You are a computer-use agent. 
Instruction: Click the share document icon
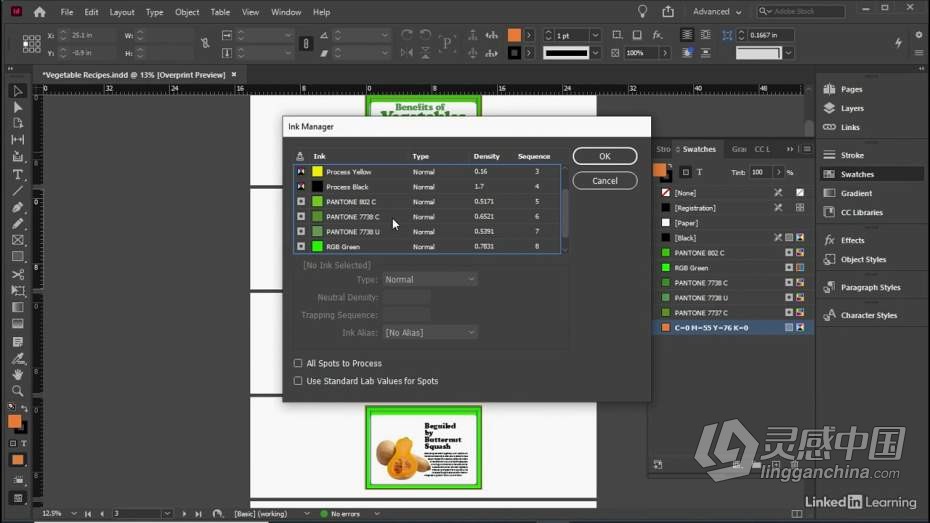[668, 11]
